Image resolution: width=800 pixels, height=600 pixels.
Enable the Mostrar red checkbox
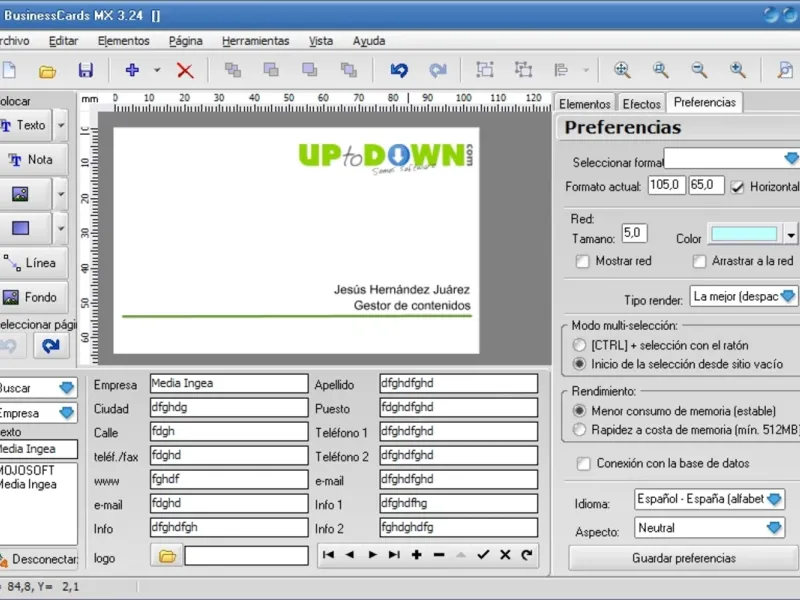pyautogui.click(x=582, y=262)
